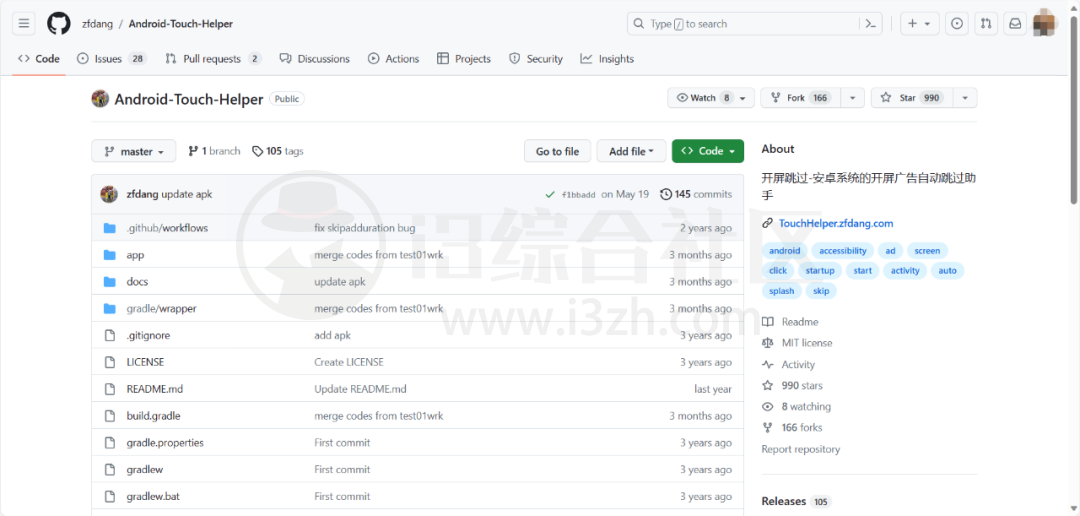
Task: Open the 'fix skipadduration bug' commit message
Action: click(365, 228)
